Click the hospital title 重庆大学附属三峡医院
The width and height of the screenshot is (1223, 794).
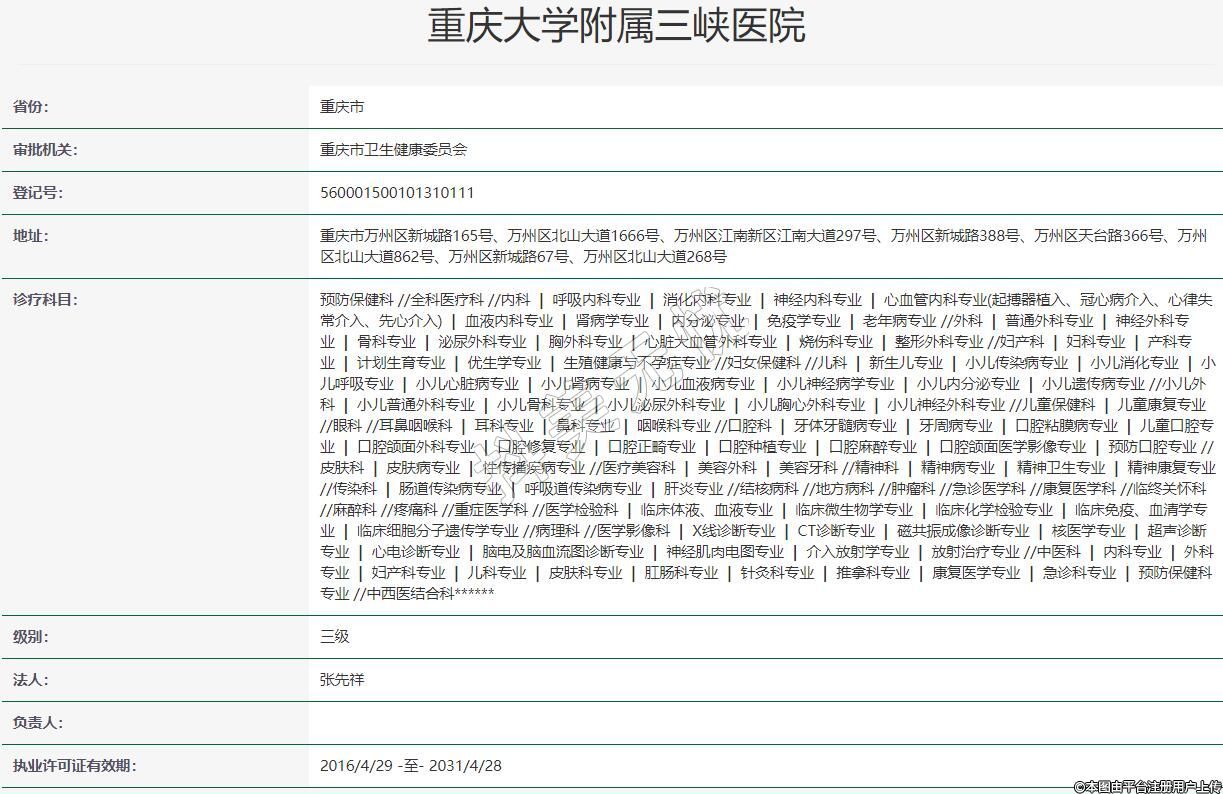616,27
